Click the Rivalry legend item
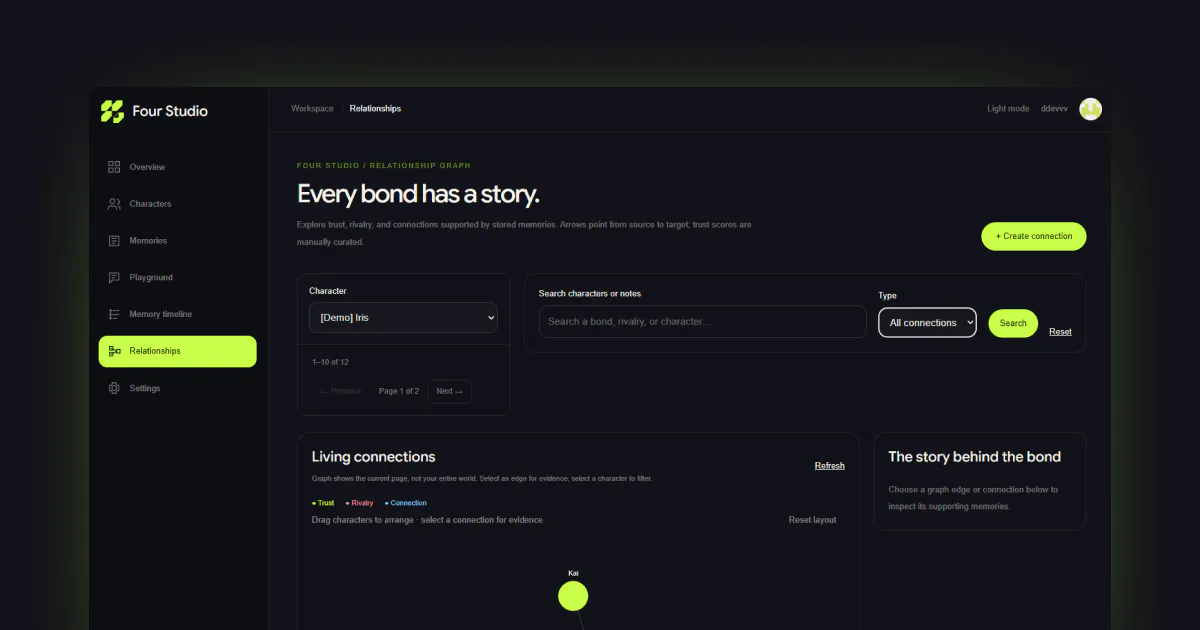This screenshot has width=1200, height=630. (x=359, y=503)
